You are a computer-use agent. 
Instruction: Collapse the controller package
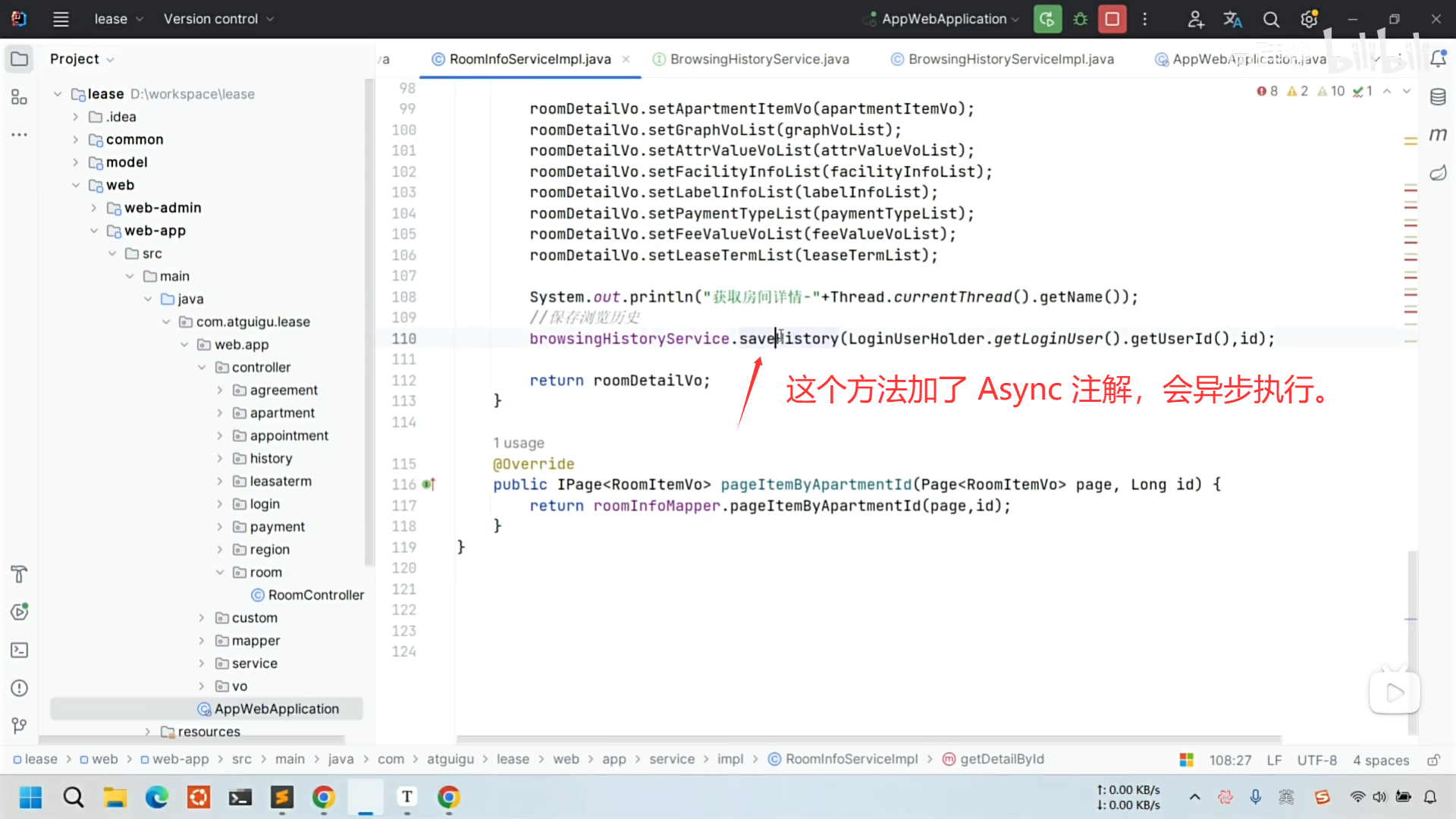pos(202,367)
